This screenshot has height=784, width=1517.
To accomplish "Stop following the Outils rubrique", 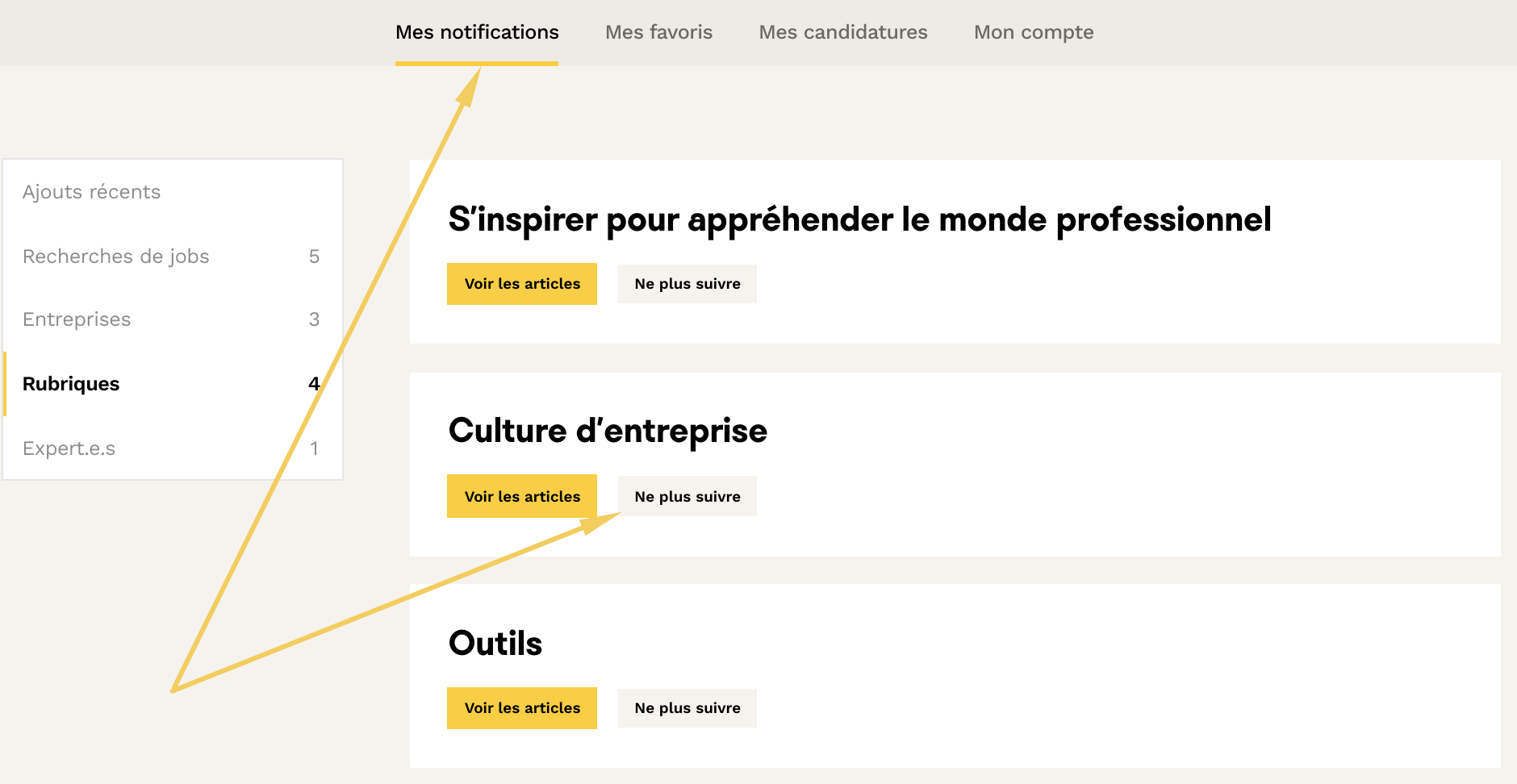I will point(687,708).
